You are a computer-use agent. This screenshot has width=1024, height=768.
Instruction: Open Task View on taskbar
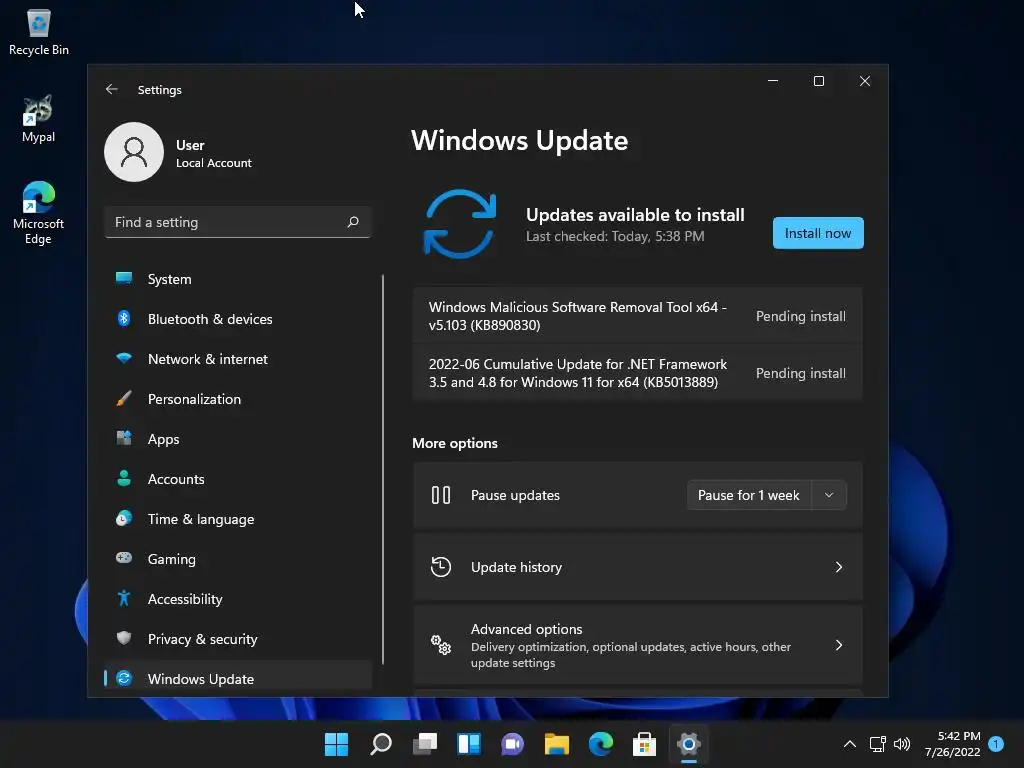pos(425,744)
